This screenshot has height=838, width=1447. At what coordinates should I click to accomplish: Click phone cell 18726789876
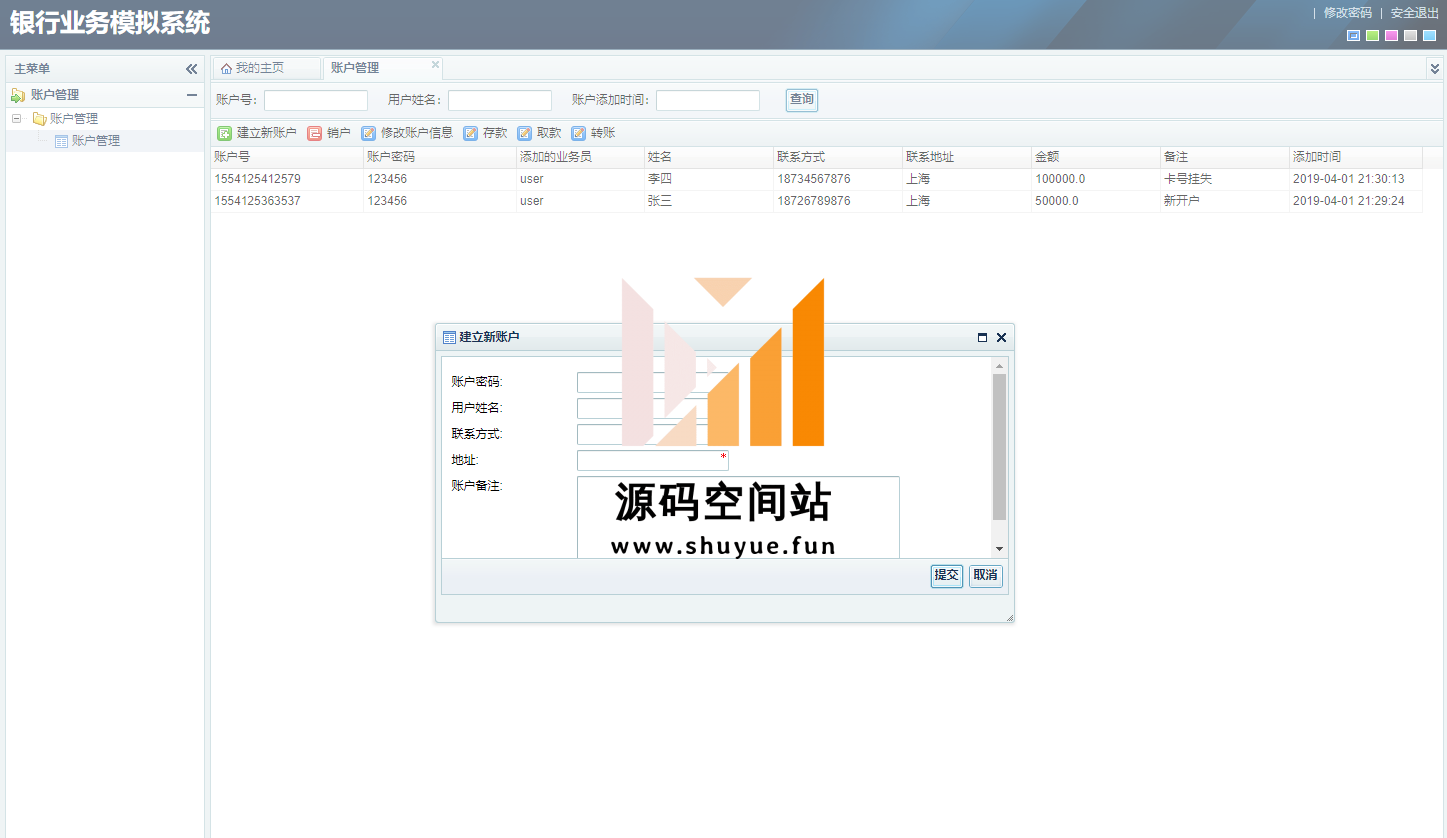838,201
